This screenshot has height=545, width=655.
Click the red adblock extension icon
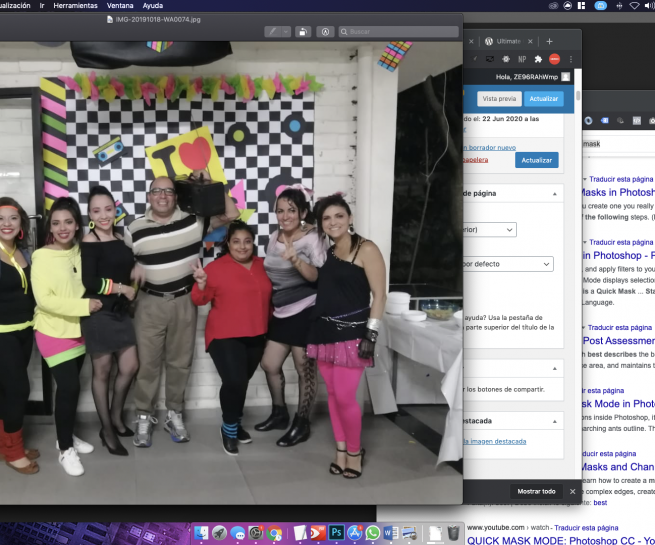click(x=554, y=59)
